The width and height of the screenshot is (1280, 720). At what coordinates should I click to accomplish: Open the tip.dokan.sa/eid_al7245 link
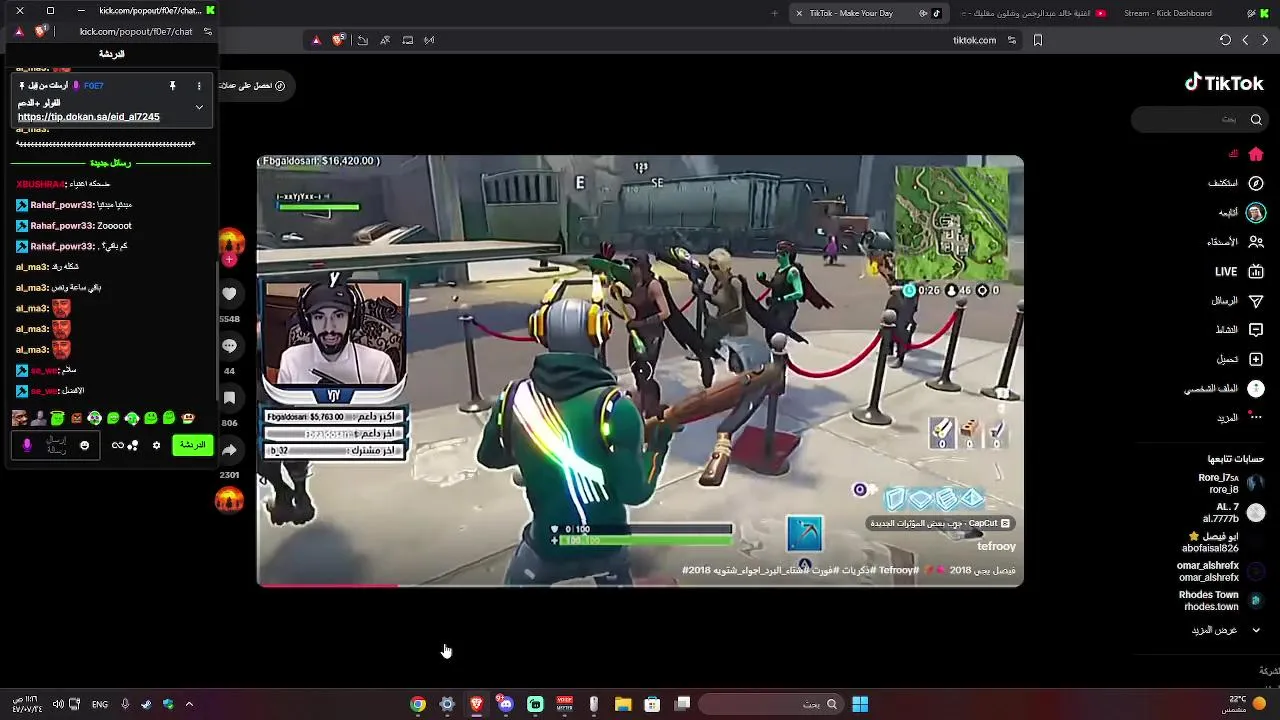tap(89, 117)
